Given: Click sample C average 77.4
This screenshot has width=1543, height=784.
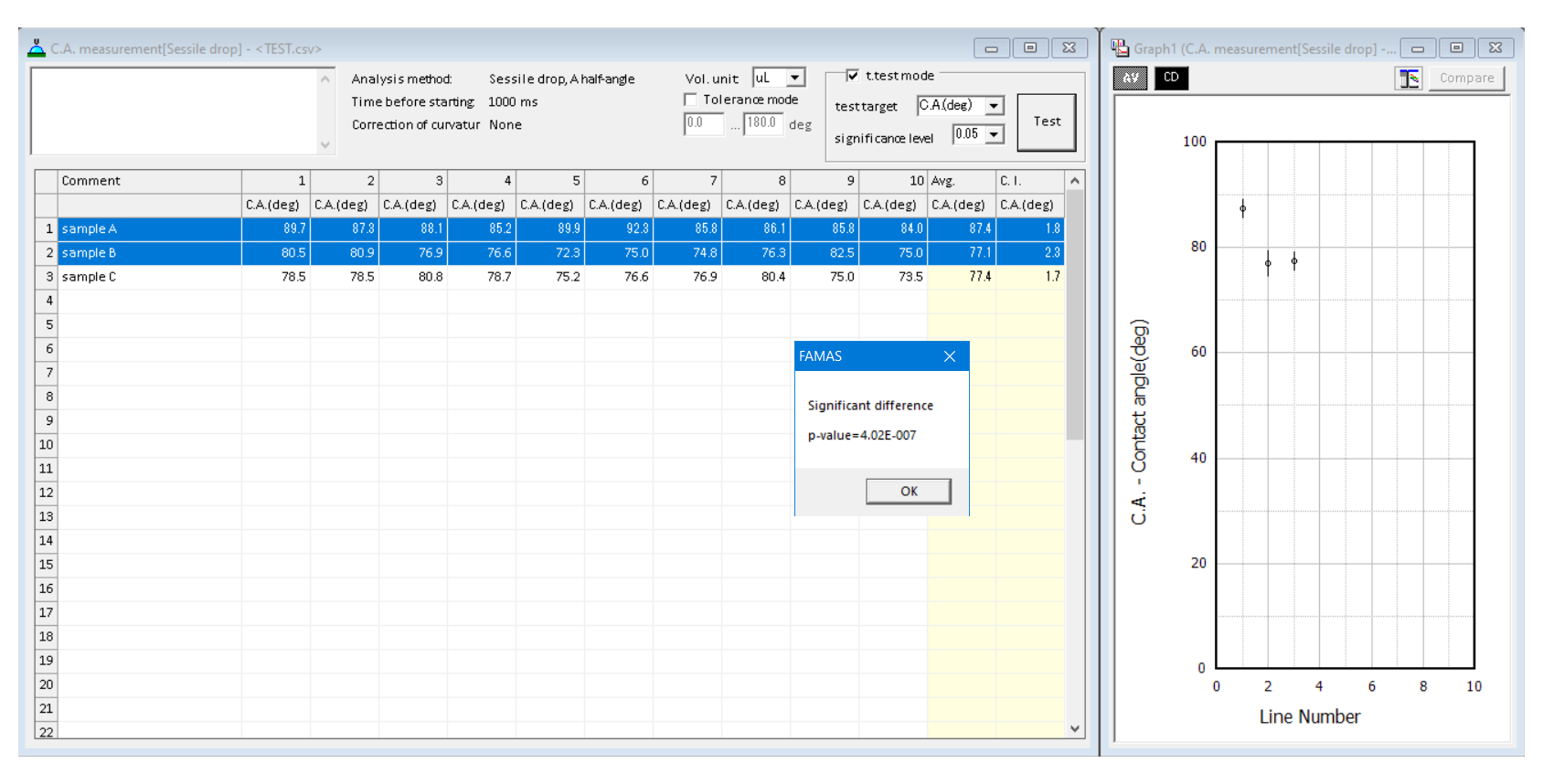Looking at the screenshot, I should tap(962, 277).
